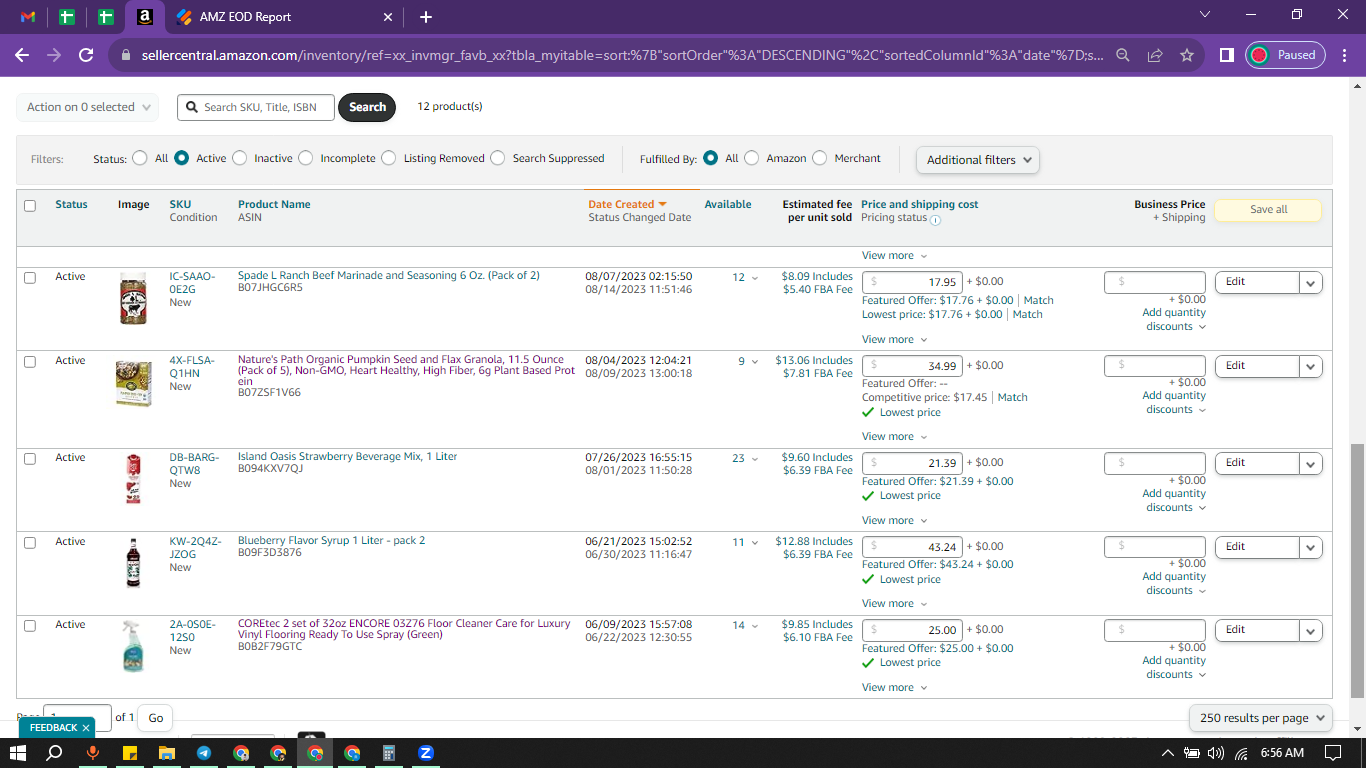Select Fulfilled By Amazon radio button

pos(752,158)
